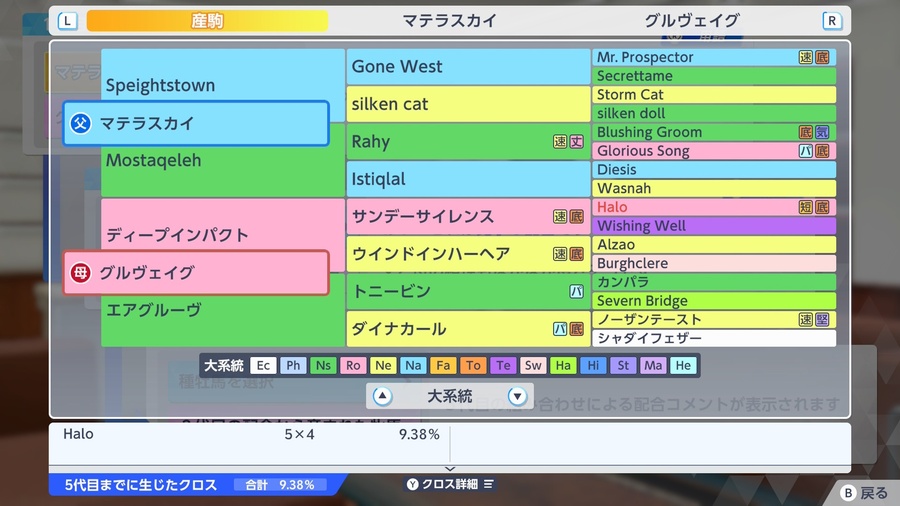Click the Fa lineage color swatch

(x=443, y=365)
